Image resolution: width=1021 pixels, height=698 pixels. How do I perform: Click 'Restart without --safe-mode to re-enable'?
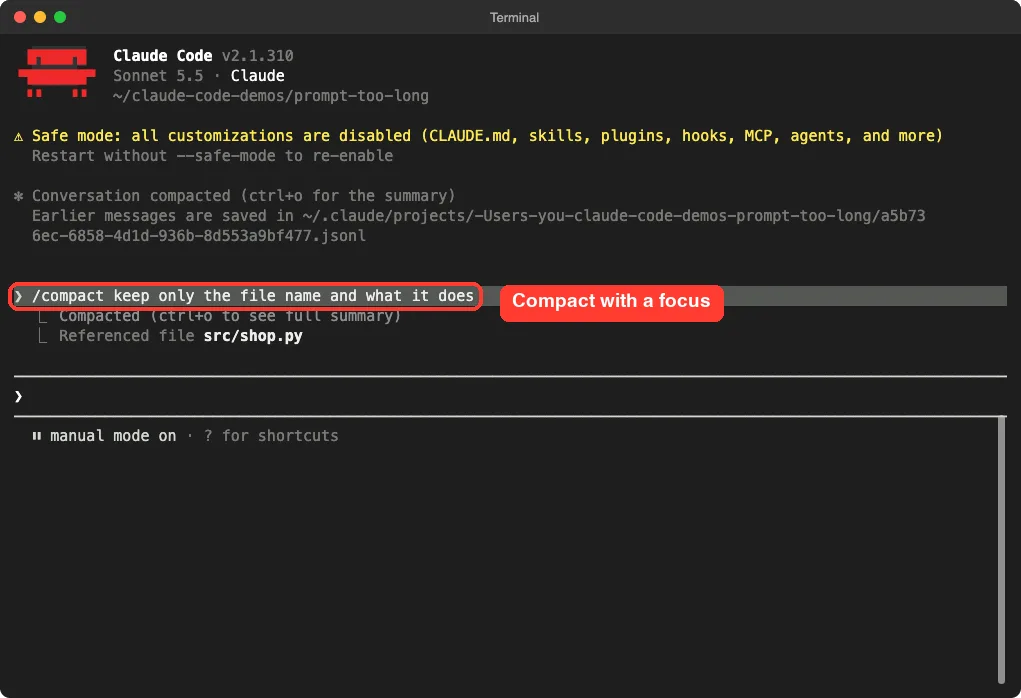click(x=212, y=156)
